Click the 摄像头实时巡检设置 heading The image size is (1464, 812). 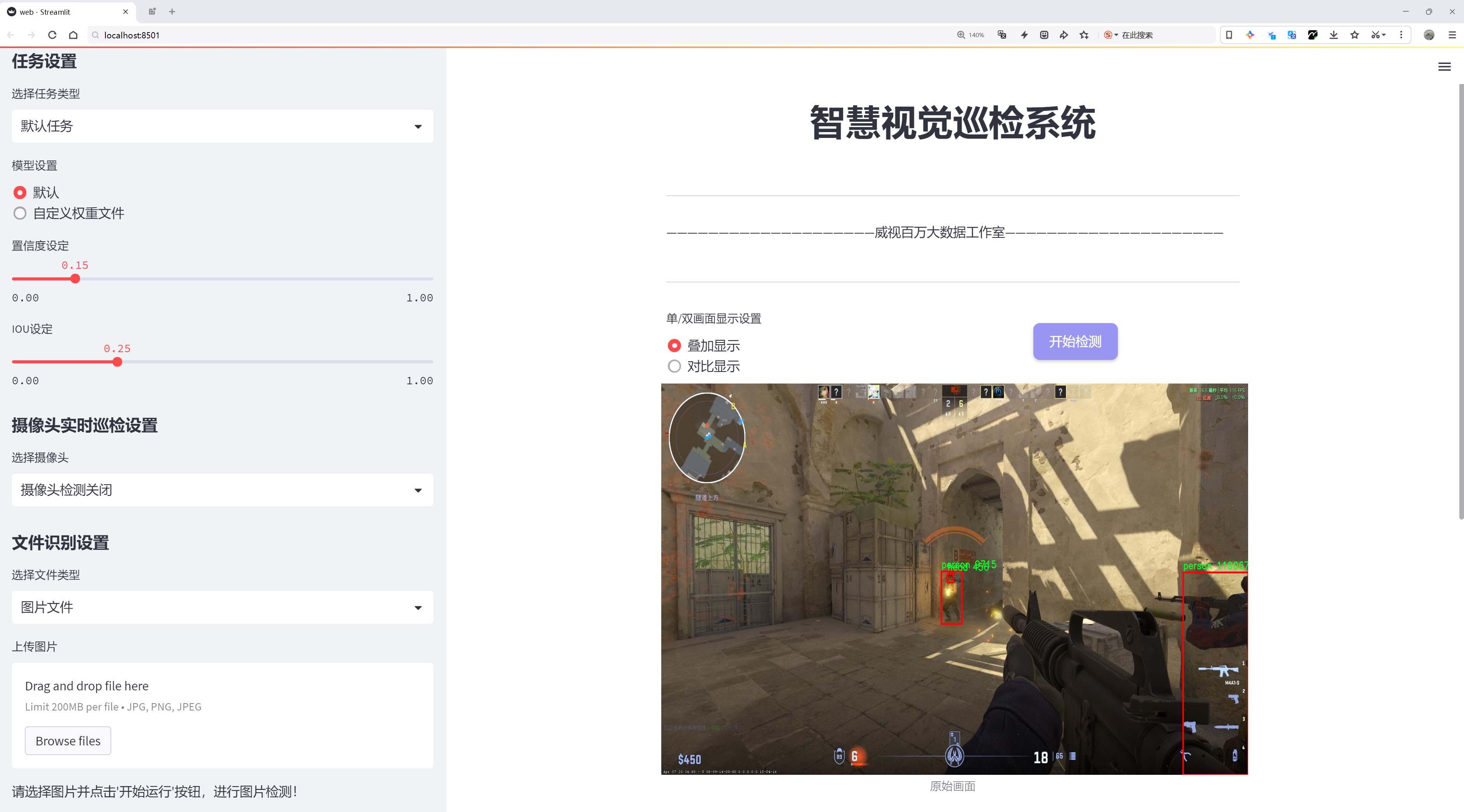click(84, 425)
